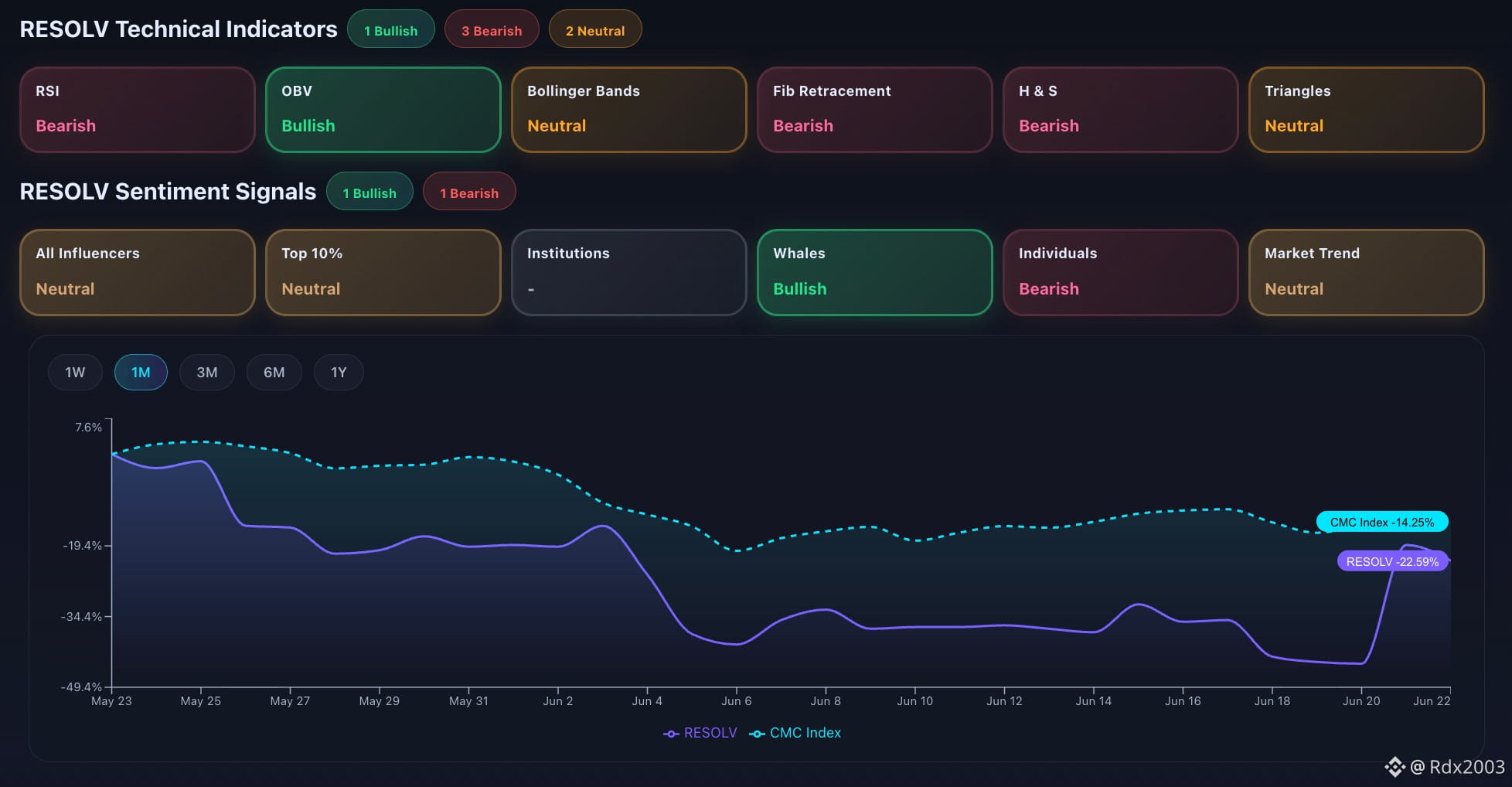1512x787 pixels.
Task: Click the RESOLV -22.59% chart label
Action: point(1392,561)
